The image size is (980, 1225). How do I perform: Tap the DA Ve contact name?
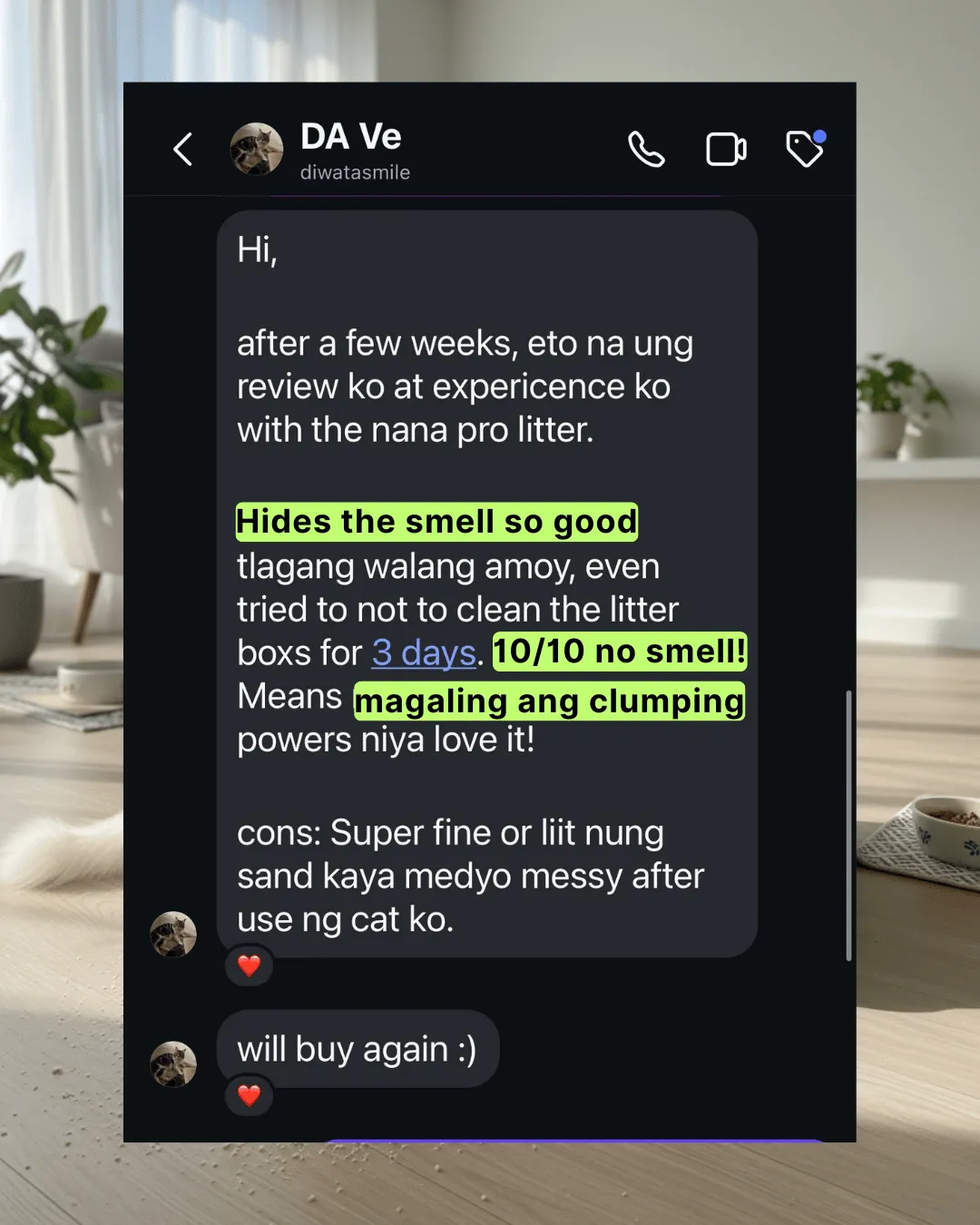(351, 137)
